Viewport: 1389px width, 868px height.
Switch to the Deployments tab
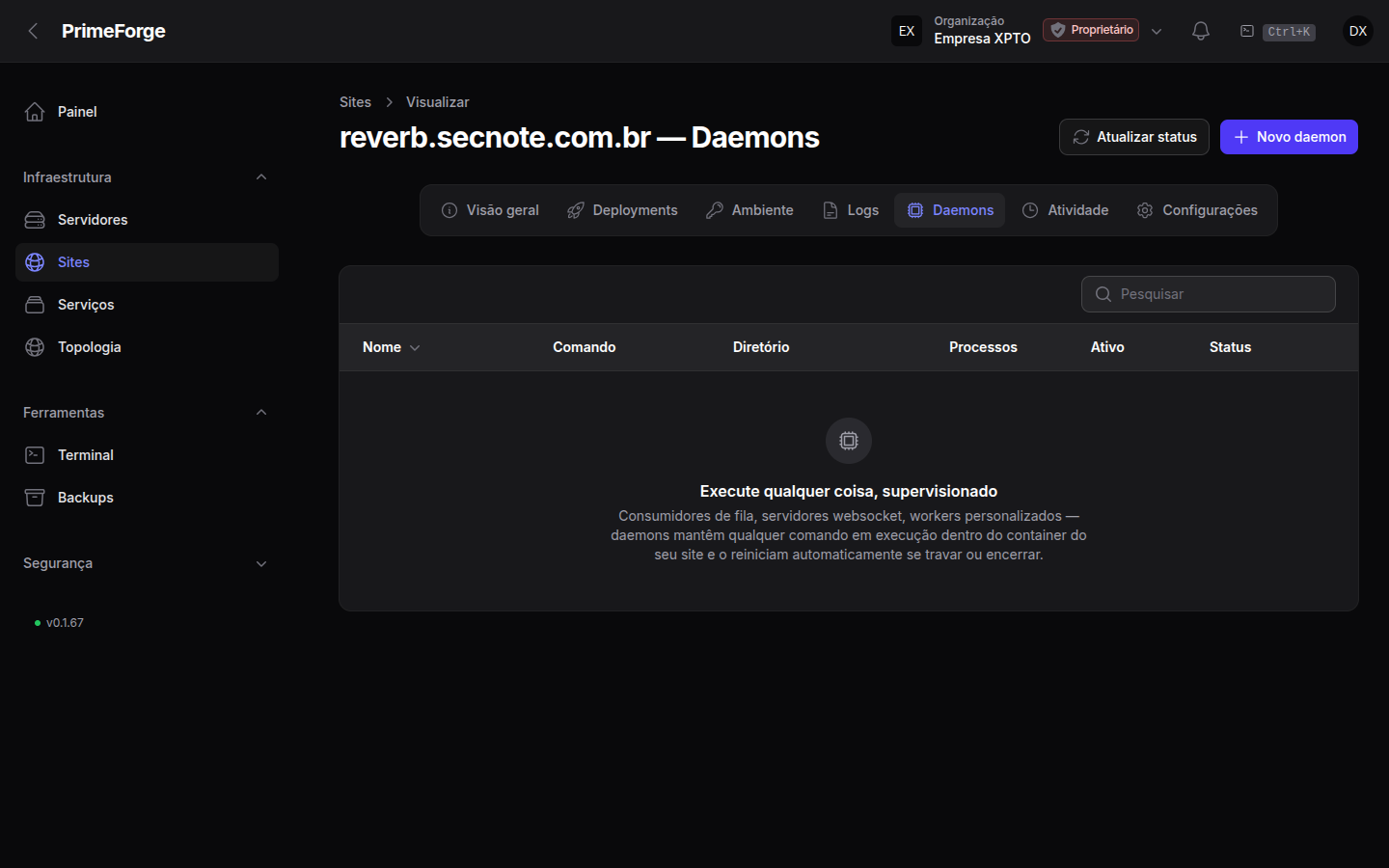point(622,210)
